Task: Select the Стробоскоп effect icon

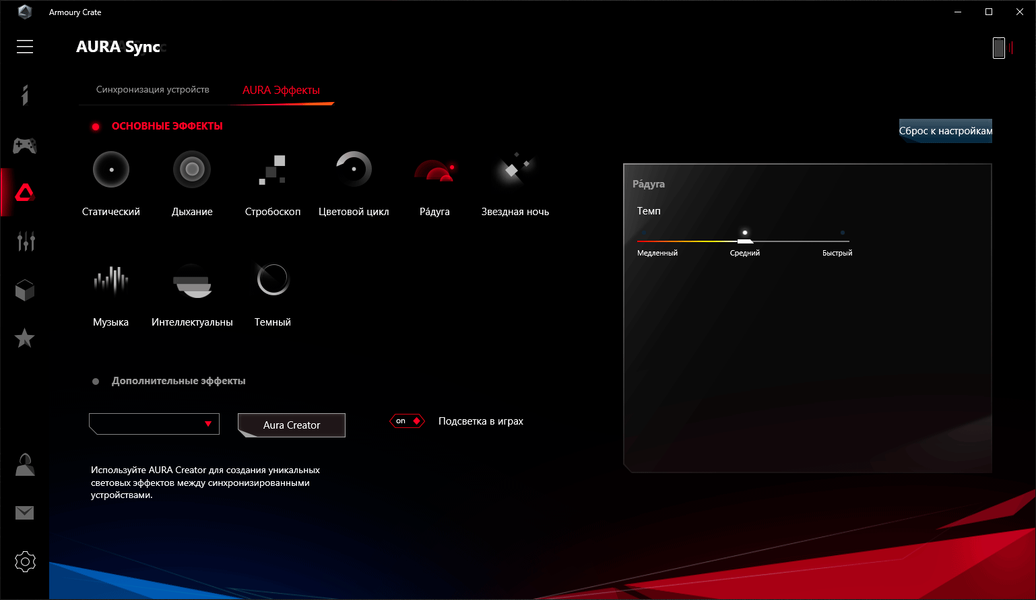Action: coord(272,169)
